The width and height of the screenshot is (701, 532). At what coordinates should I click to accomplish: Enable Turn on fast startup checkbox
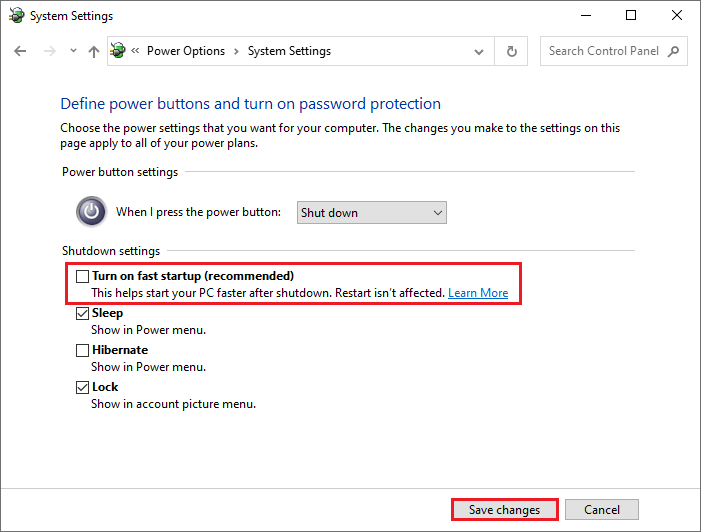(x=82, y=276)
